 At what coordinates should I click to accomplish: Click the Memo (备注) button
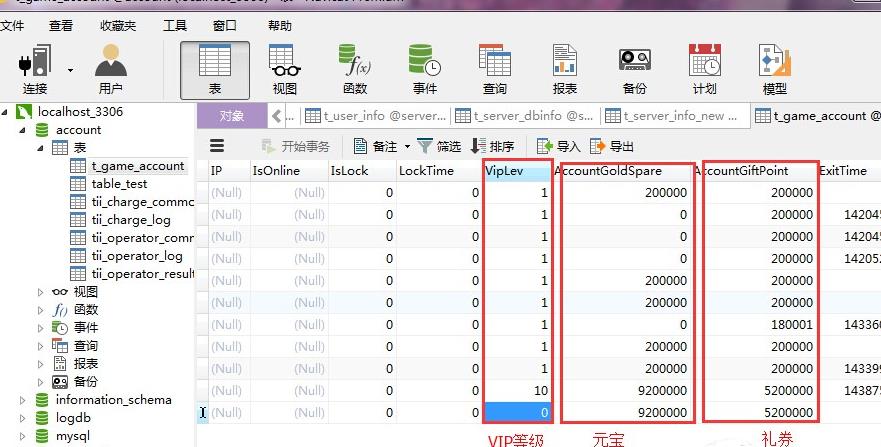(x=376, y=147)
